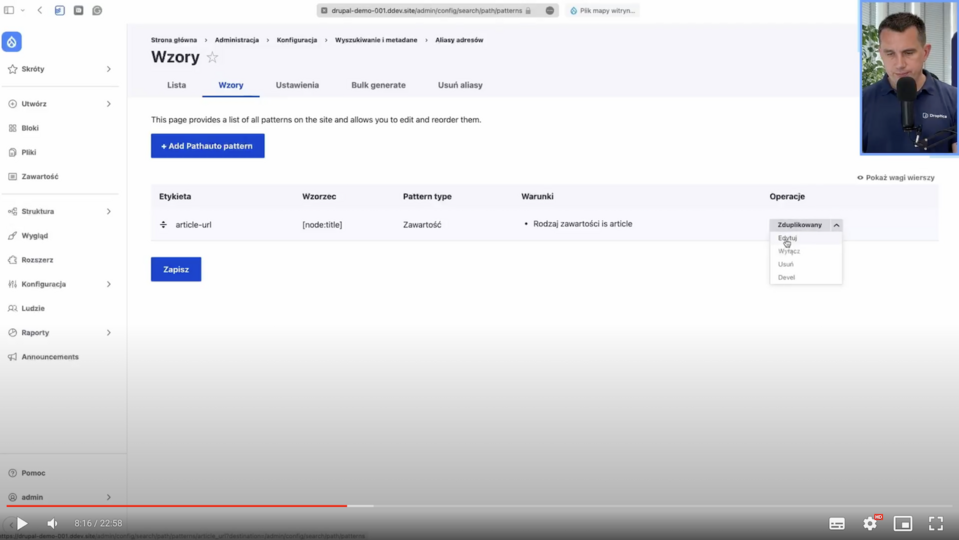This screenshot has width=959, height=540.
Task: Switch to the Bulk generate tab
Action: tap(378, 85)
